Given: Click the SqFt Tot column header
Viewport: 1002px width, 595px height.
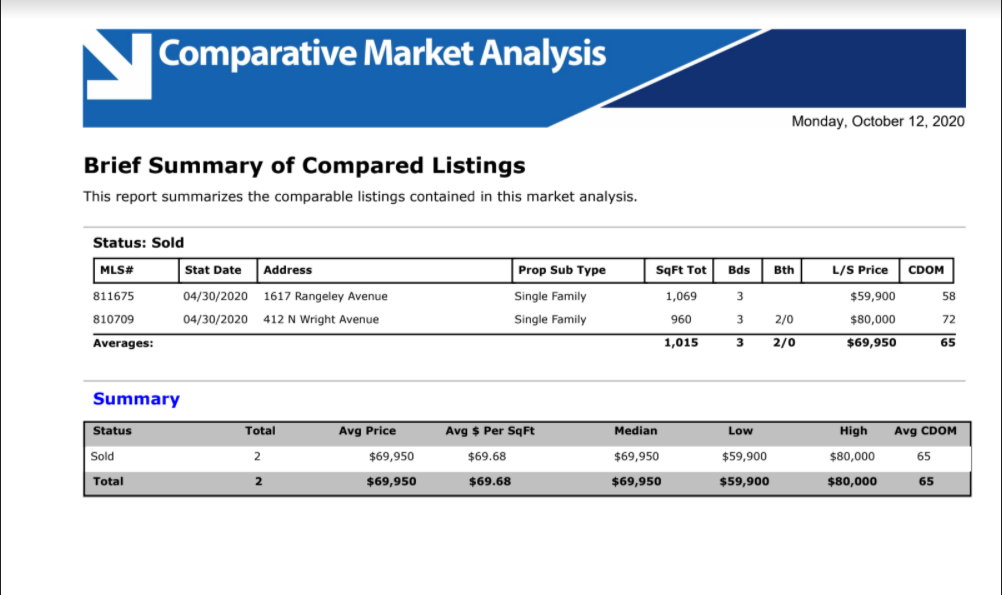Looking at the screenshot, I should [x=681, y=270].
